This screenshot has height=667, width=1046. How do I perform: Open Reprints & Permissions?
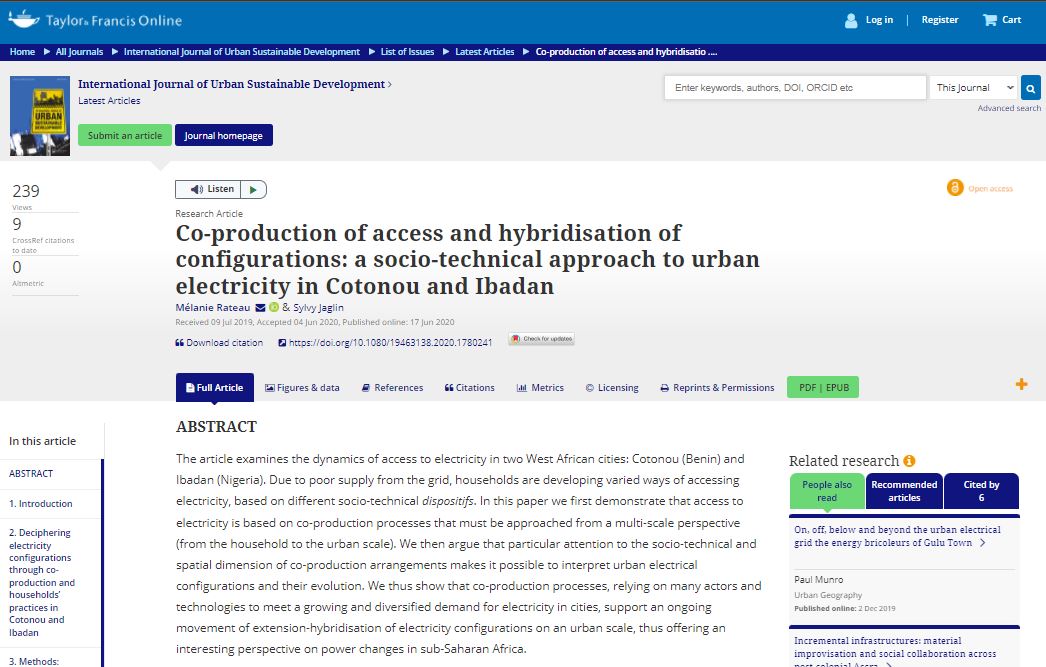tap(717, 388)
